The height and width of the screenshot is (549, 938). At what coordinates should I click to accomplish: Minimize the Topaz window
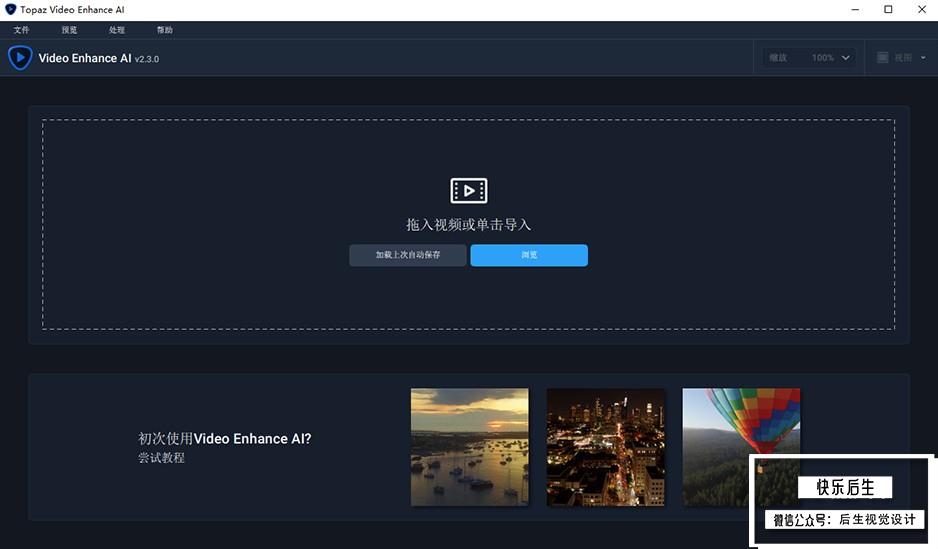click(855, 10)
